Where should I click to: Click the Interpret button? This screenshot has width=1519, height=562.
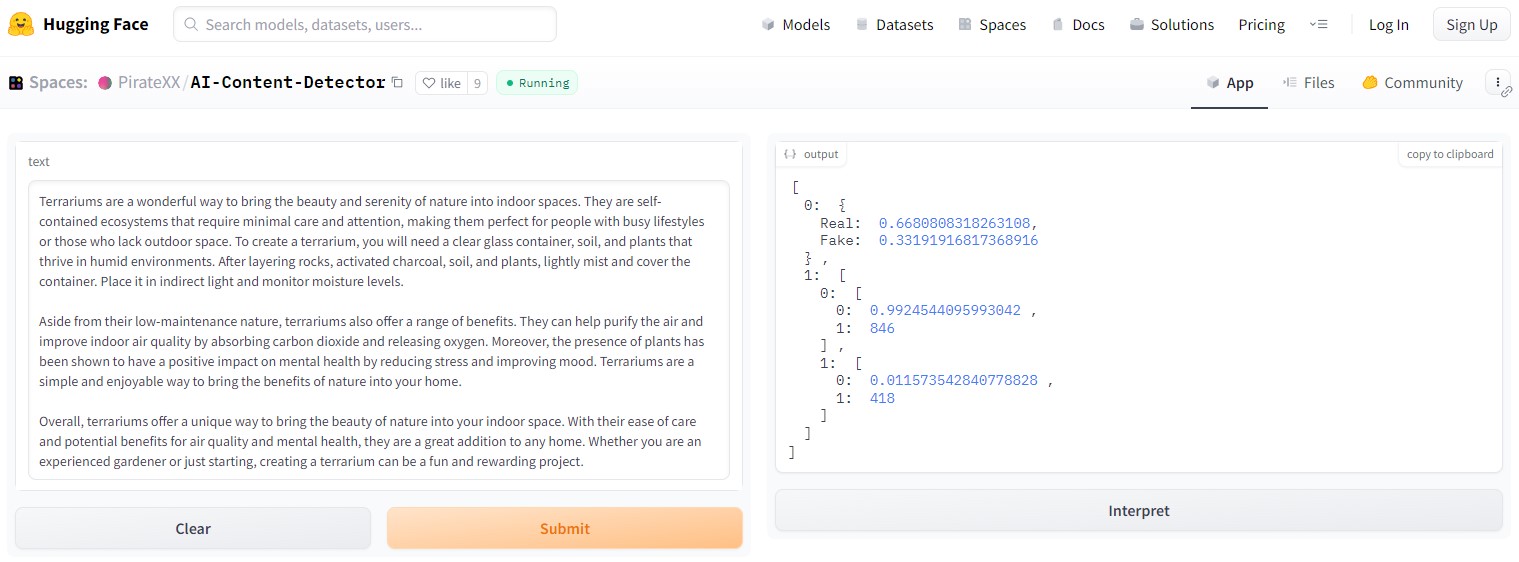coord(1138,511)
